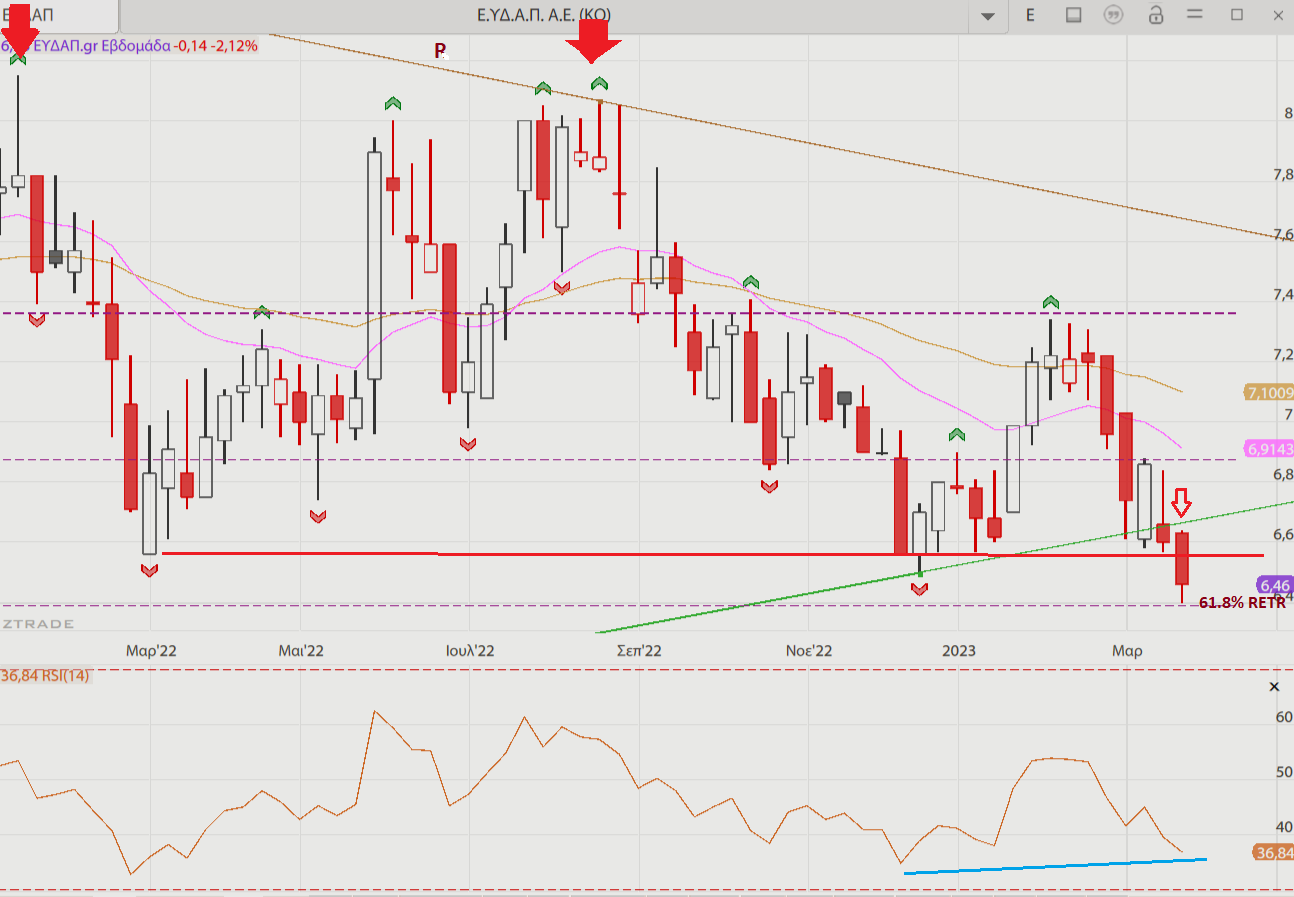Select the solid red horizontal support line
Viewport: 1294px width, 897px height.
click(712, 554)
